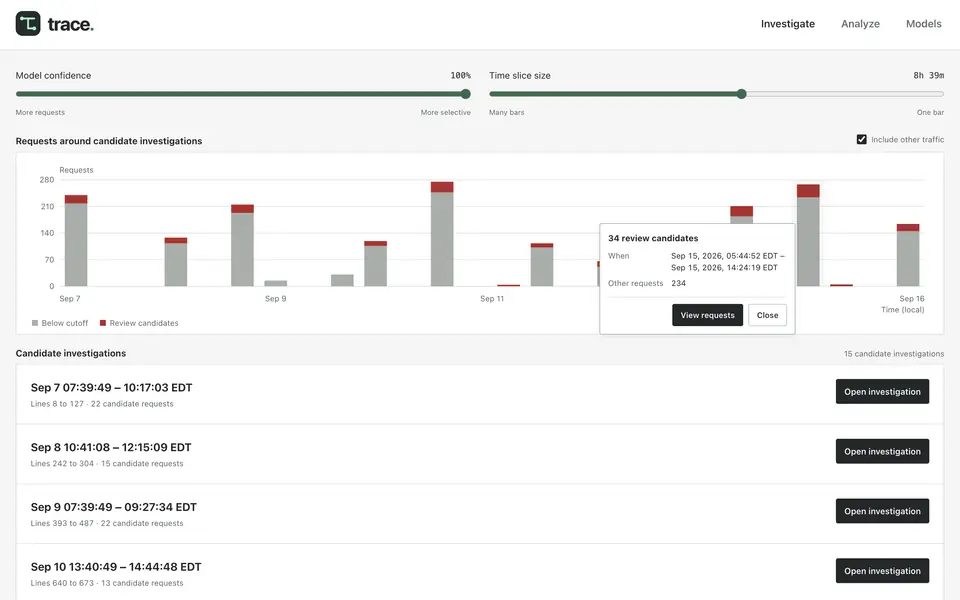Image resolution: width=960 pixels, height=600 pixels.
Task: Select the first bar above Sep 7
Action: [76, 241]
